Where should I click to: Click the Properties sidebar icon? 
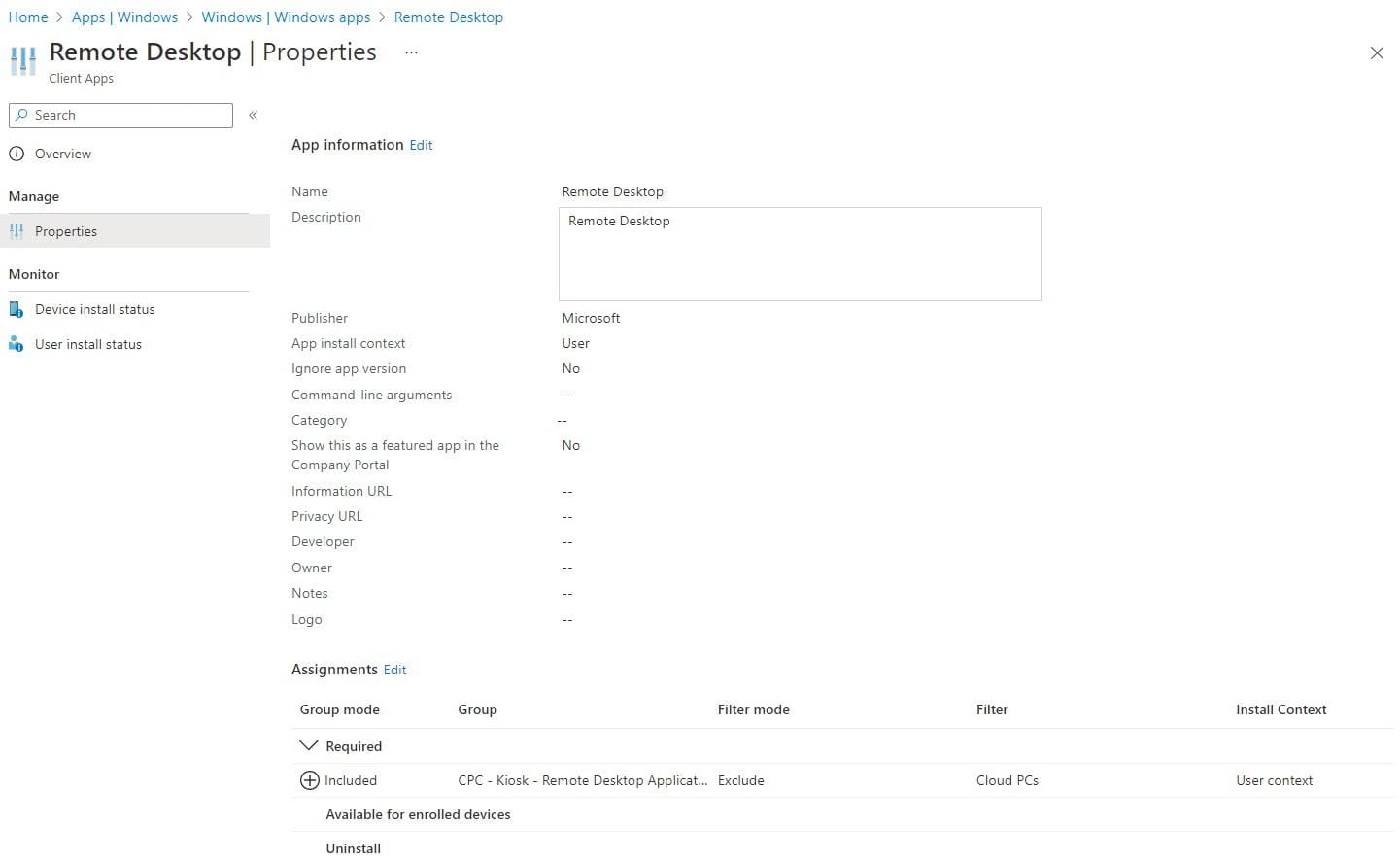pyautogui.click(x=17, y=231)
